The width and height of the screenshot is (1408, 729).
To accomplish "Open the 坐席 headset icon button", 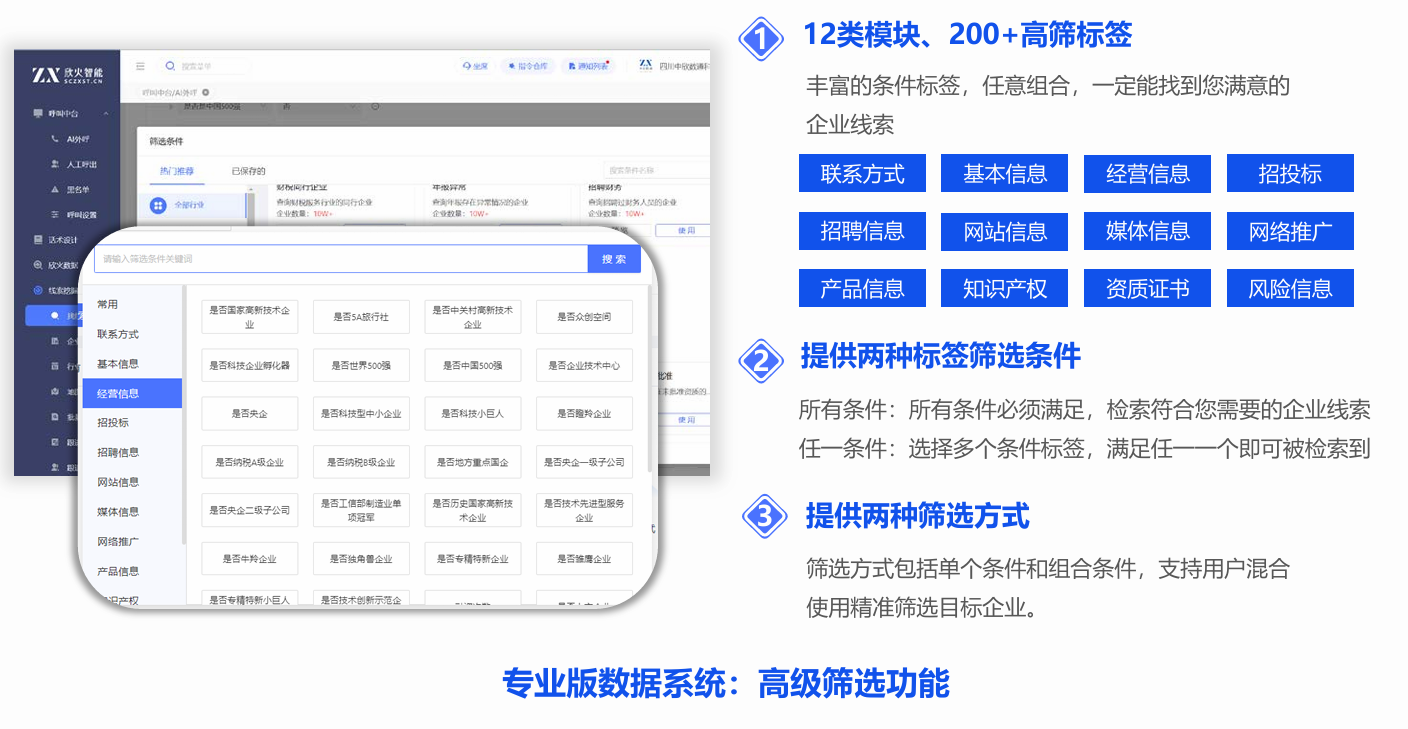I will click(474, 66).
